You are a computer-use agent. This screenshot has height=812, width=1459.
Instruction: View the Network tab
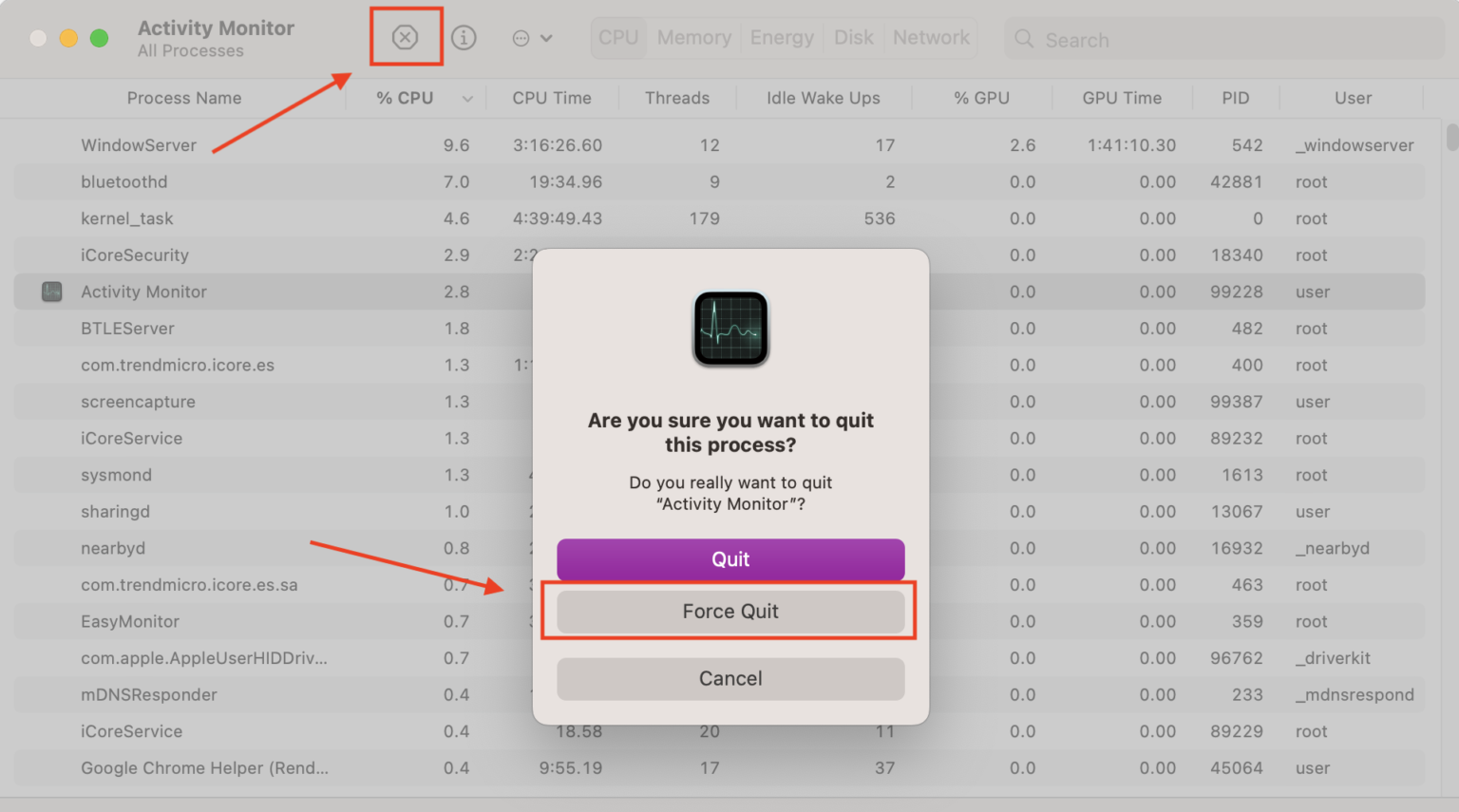[x=931, y=37]
